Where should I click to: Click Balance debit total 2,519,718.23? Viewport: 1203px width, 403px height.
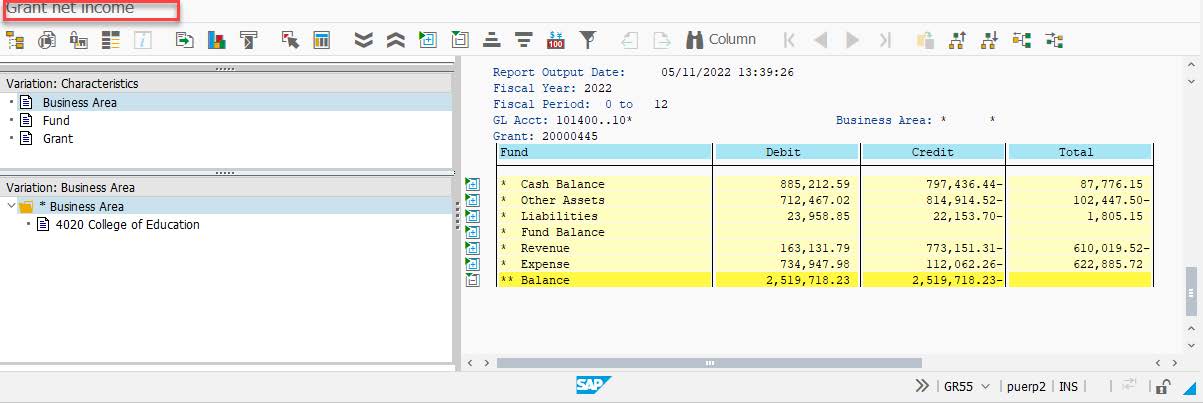click(x=807, y=280)
